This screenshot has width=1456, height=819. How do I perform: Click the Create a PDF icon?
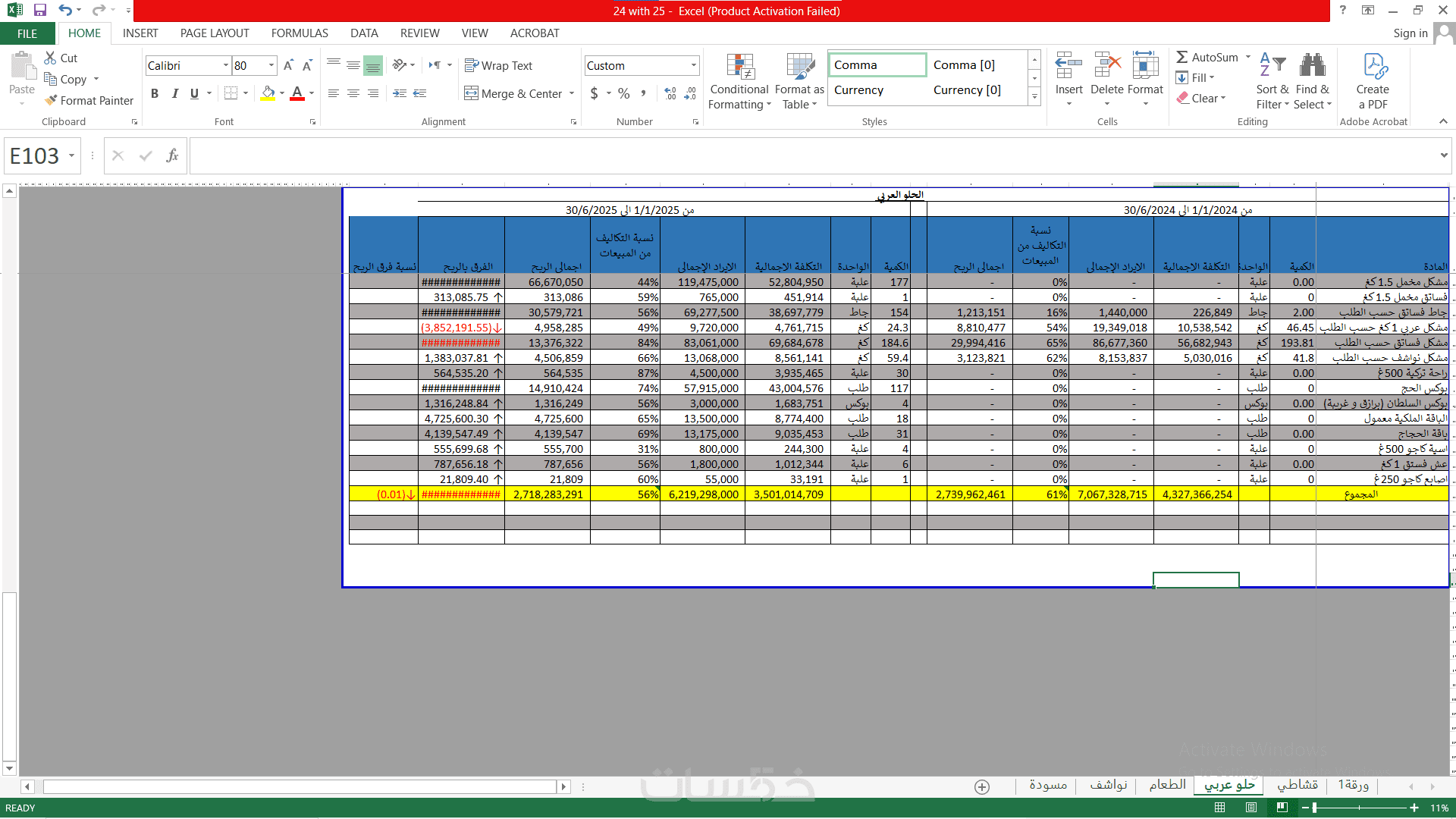[1373, 66]
